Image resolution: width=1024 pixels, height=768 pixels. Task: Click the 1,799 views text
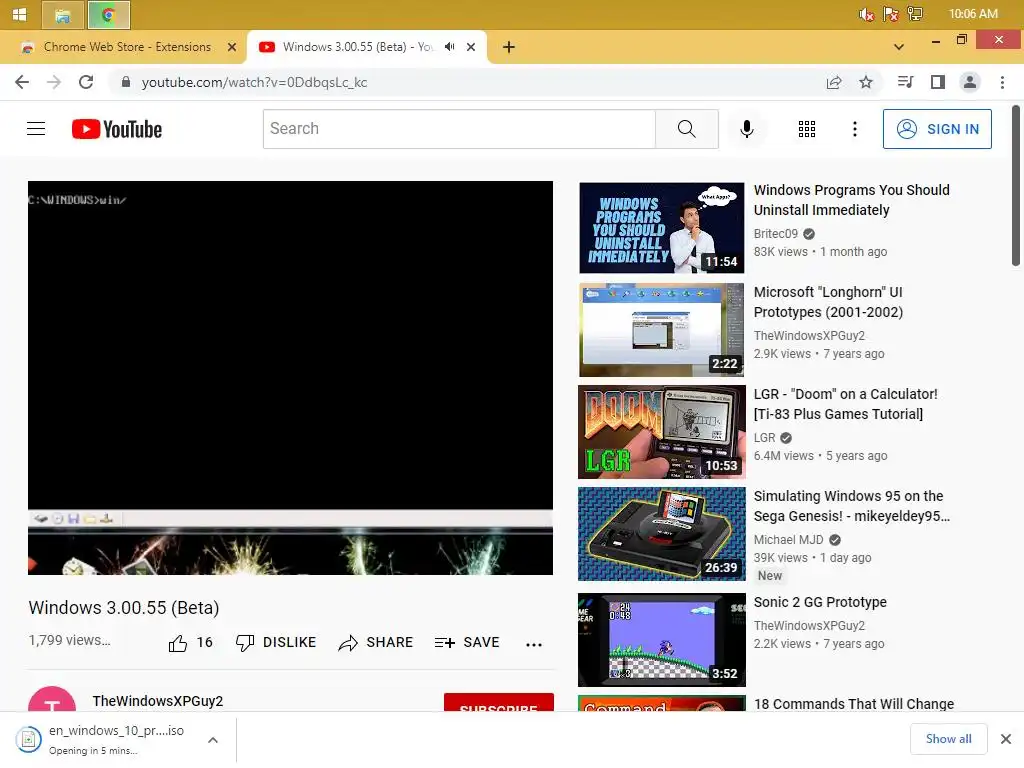pos(69,640)
